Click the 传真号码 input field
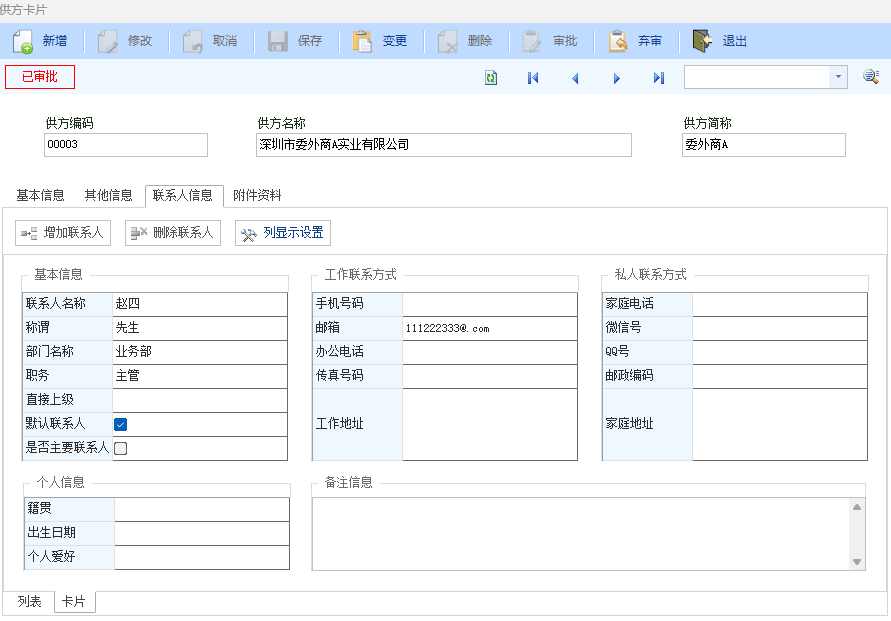891x621 pixels. (x=489, y=376)
